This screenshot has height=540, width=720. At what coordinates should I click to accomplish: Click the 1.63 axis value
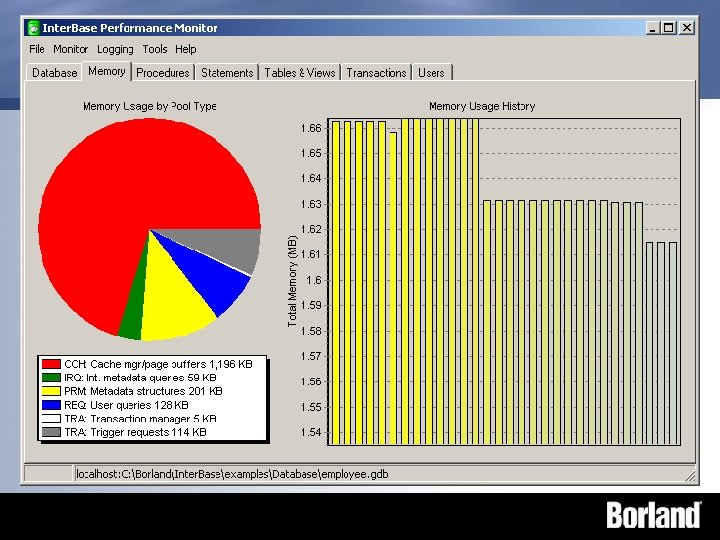pos(311,204)
